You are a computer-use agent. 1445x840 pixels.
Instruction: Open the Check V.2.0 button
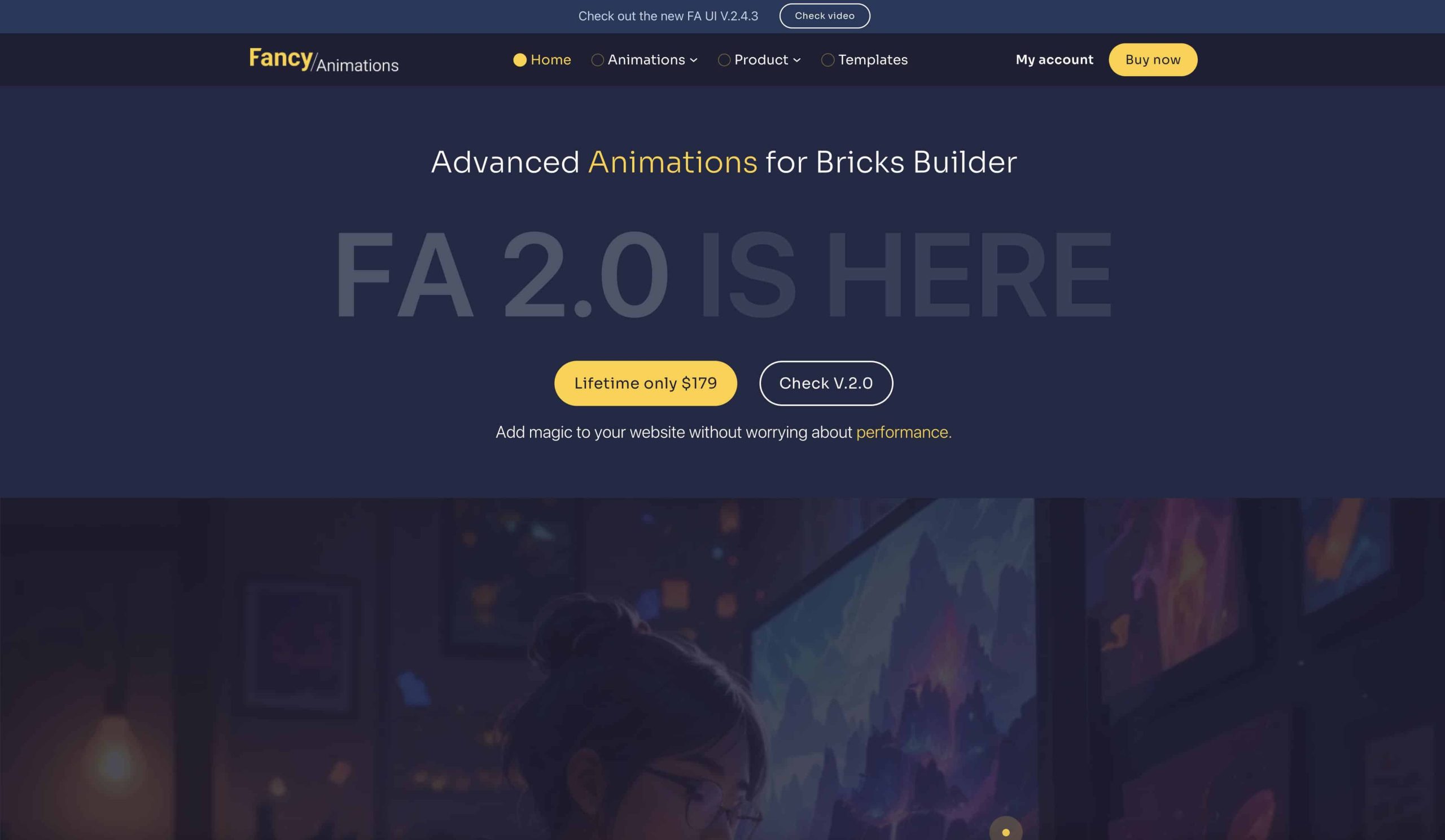pos(826,383)
